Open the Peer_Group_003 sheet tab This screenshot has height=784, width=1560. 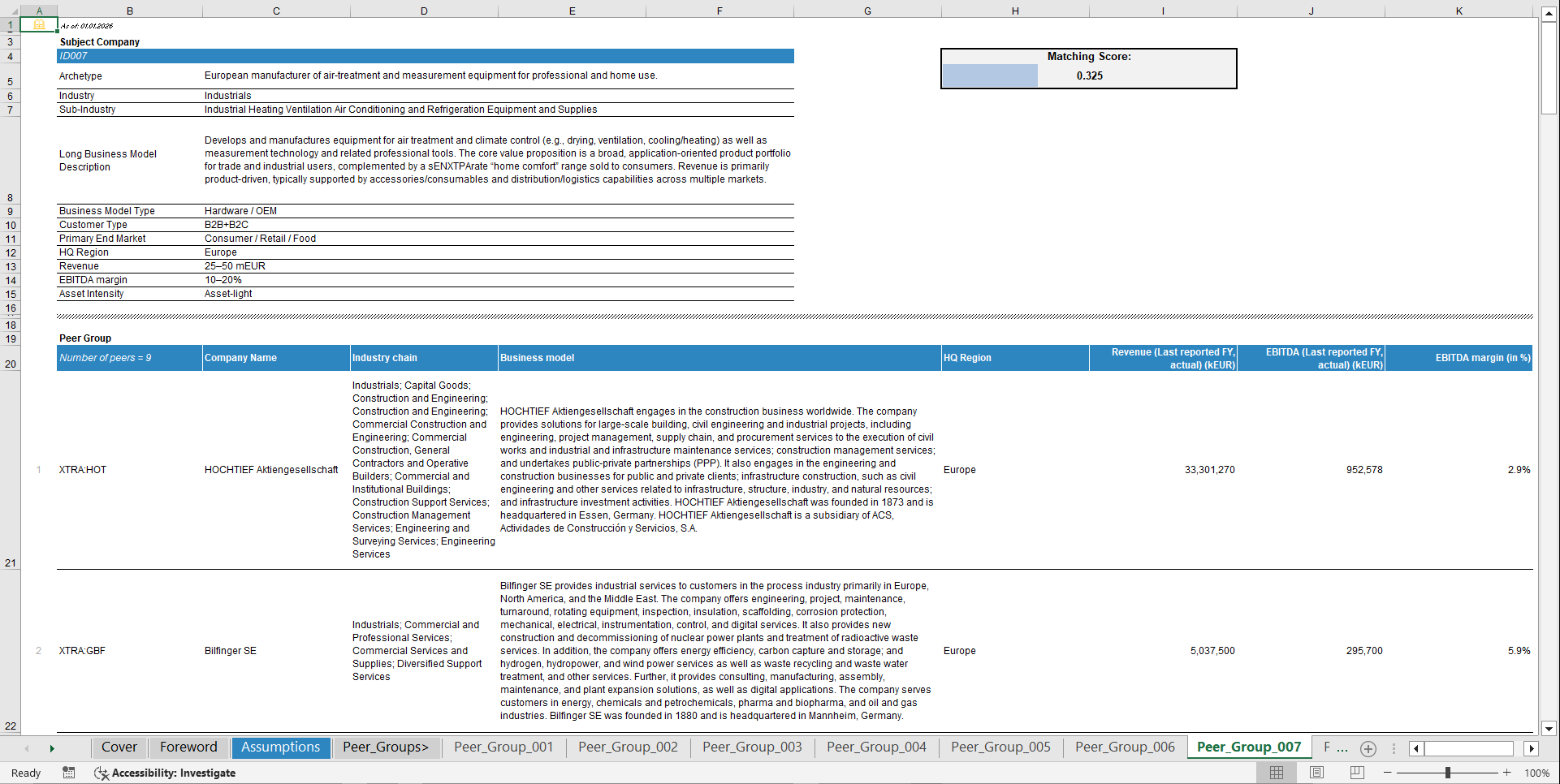751,747
